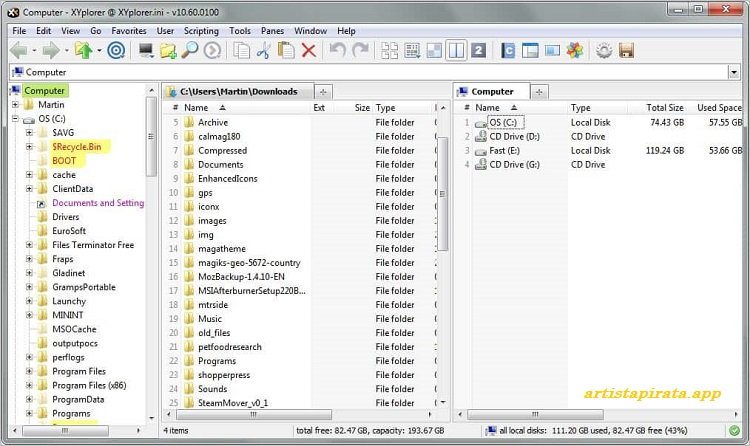Click the Redo toolbar icon
This screenshot has width=750, height=446.
point(360,50)
